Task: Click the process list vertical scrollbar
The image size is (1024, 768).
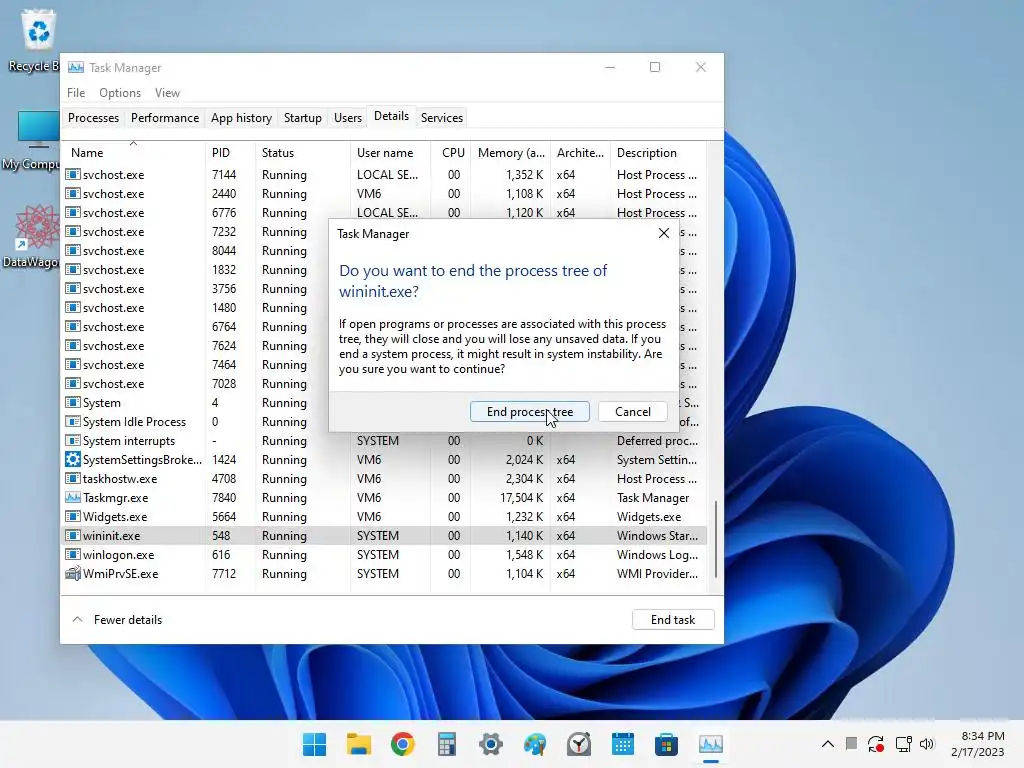Action: 716,539
